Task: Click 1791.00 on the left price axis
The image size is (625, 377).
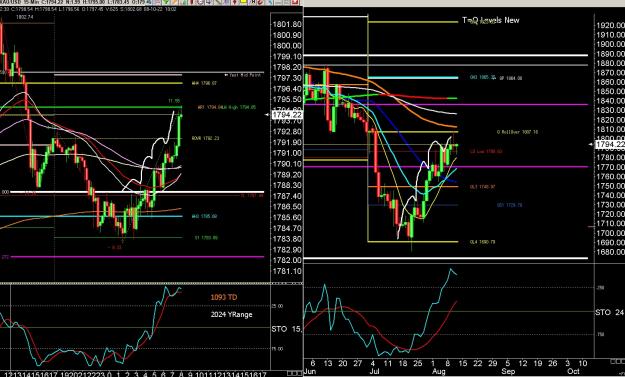Action: tap(287, 153)
